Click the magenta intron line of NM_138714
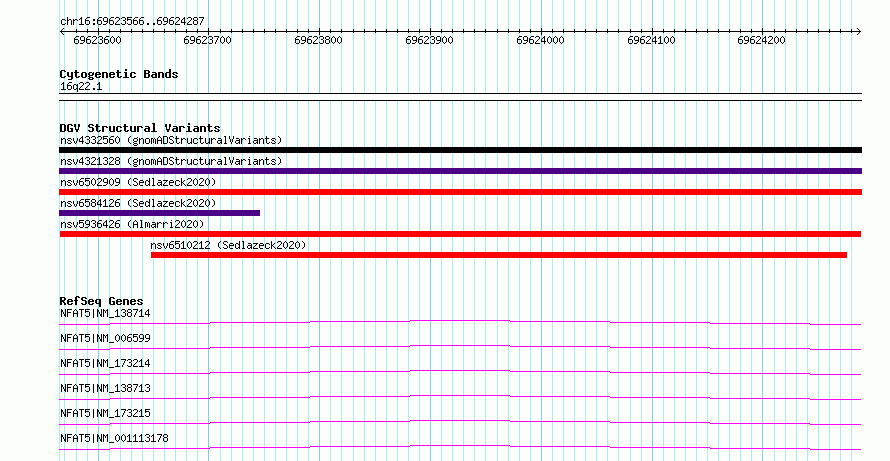 tap(460, 322)
